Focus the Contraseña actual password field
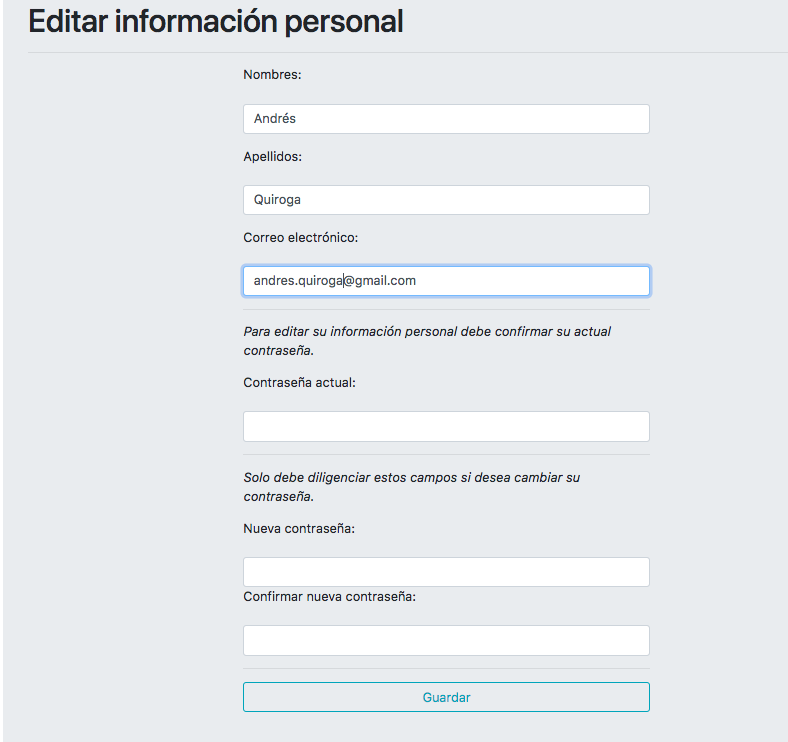This screenshot has width=788, height=742. (x=446, y=426)
